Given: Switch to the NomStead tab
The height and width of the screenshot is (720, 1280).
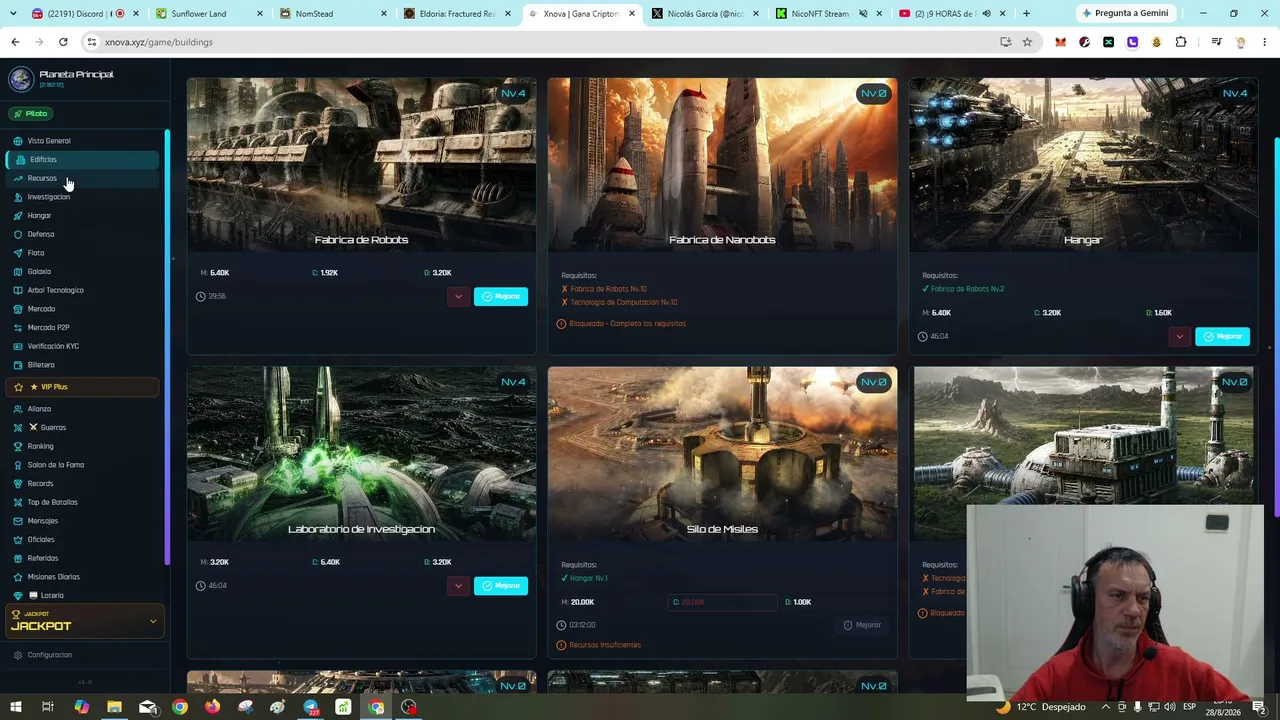Looking at the screenshot, I should pos(333,14).
